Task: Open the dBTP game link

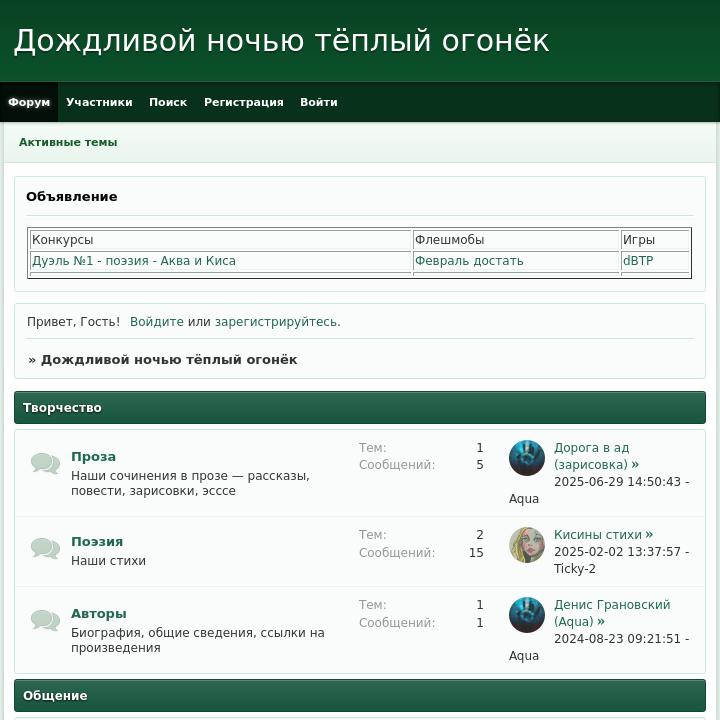Action: (x=638, y=261)
